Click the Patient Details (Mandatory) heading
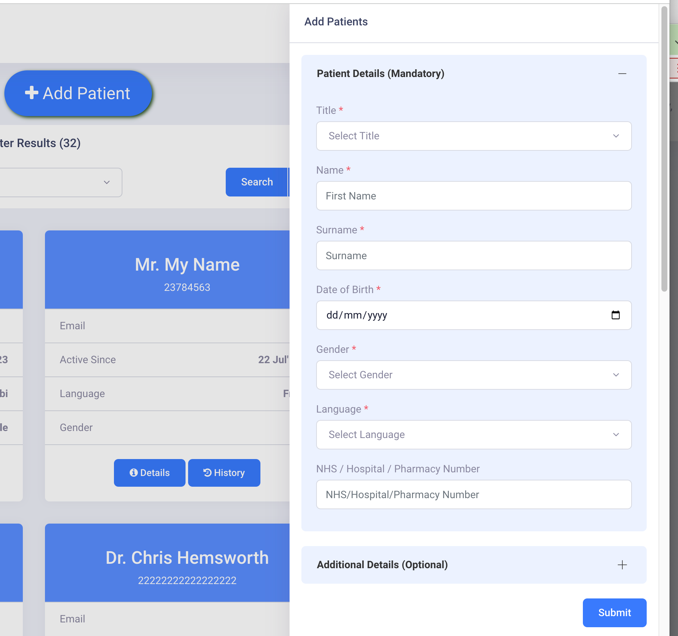 tap(380, 74)
